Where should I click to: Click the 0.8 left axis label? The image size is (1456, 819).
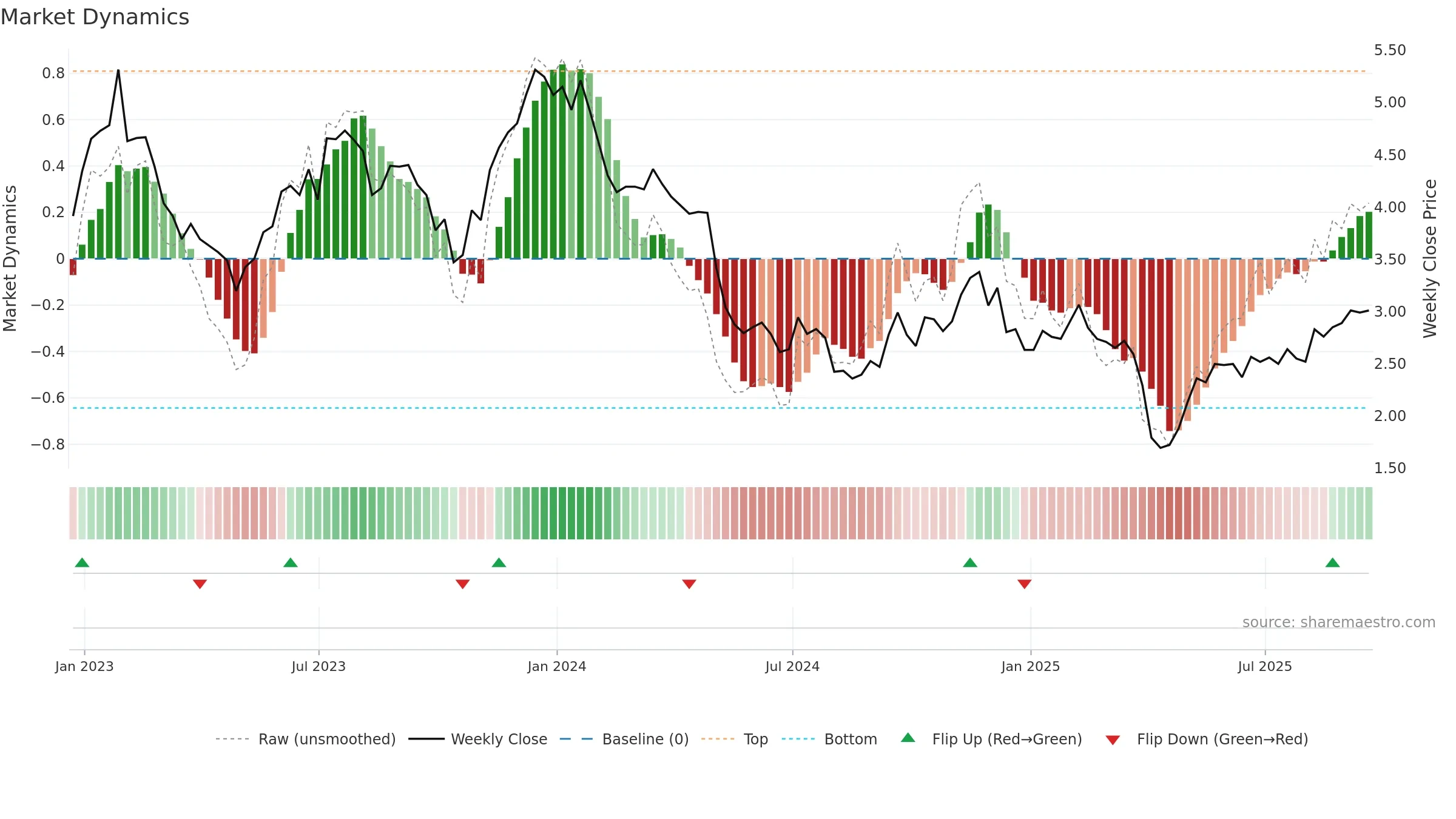[53, 73]
